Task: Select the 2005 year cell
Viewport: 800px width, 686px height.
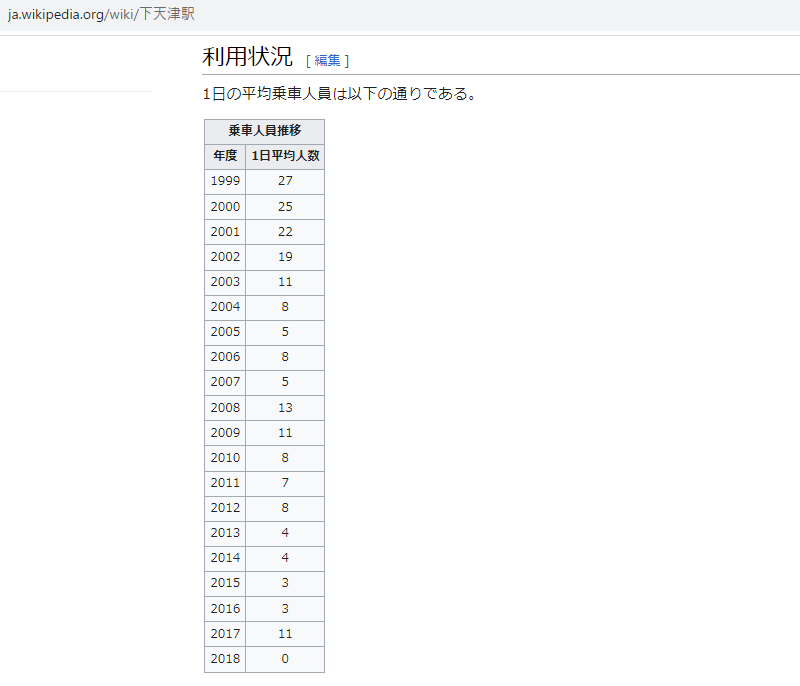Action: [x=225, y=332]
